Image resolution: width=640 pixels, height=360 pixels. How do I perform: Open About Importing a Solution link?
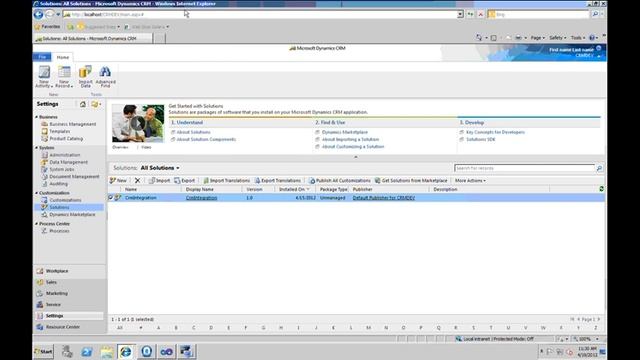(350, 140)
